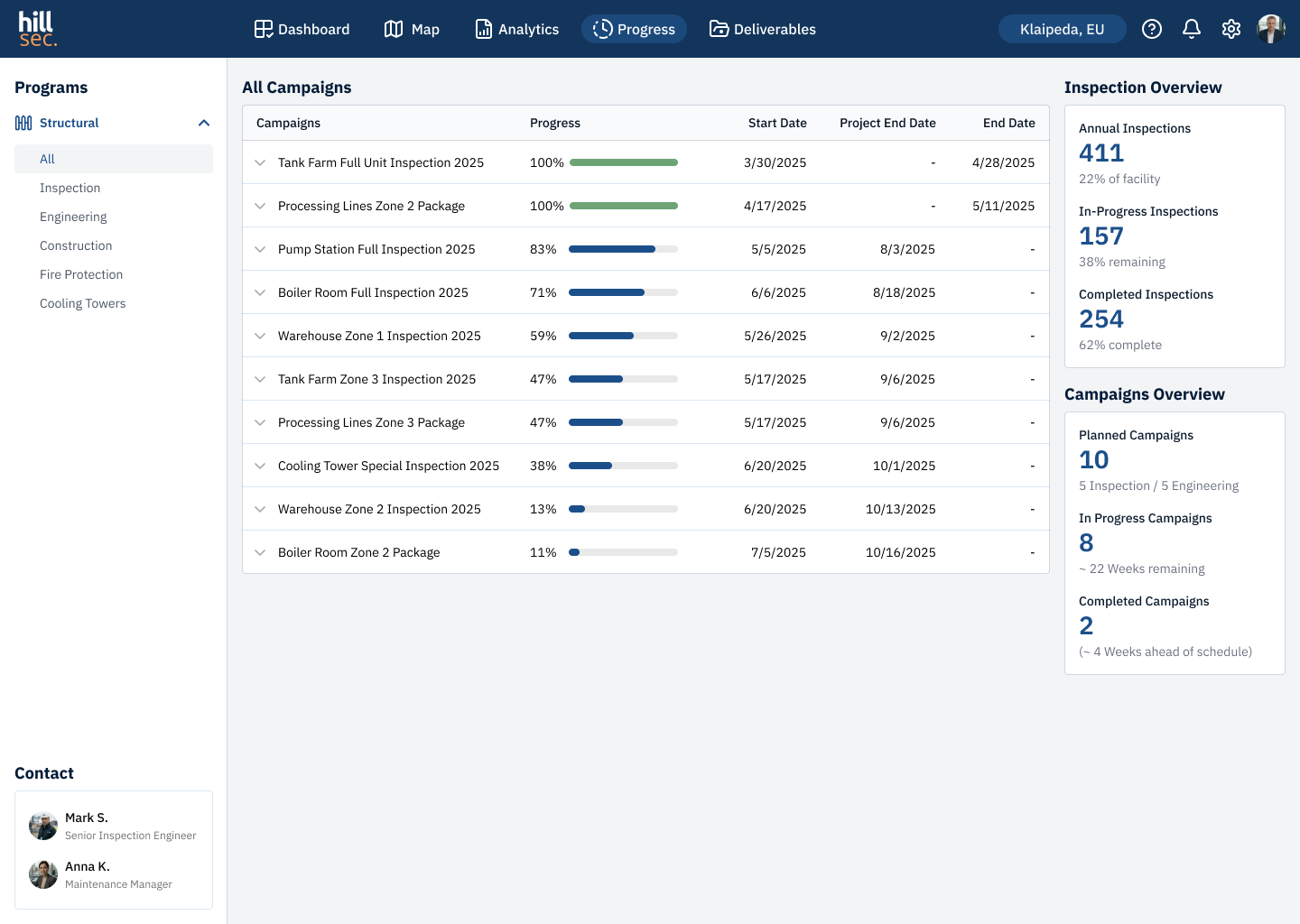Open Mark S. contact avatar

(43, 826)
